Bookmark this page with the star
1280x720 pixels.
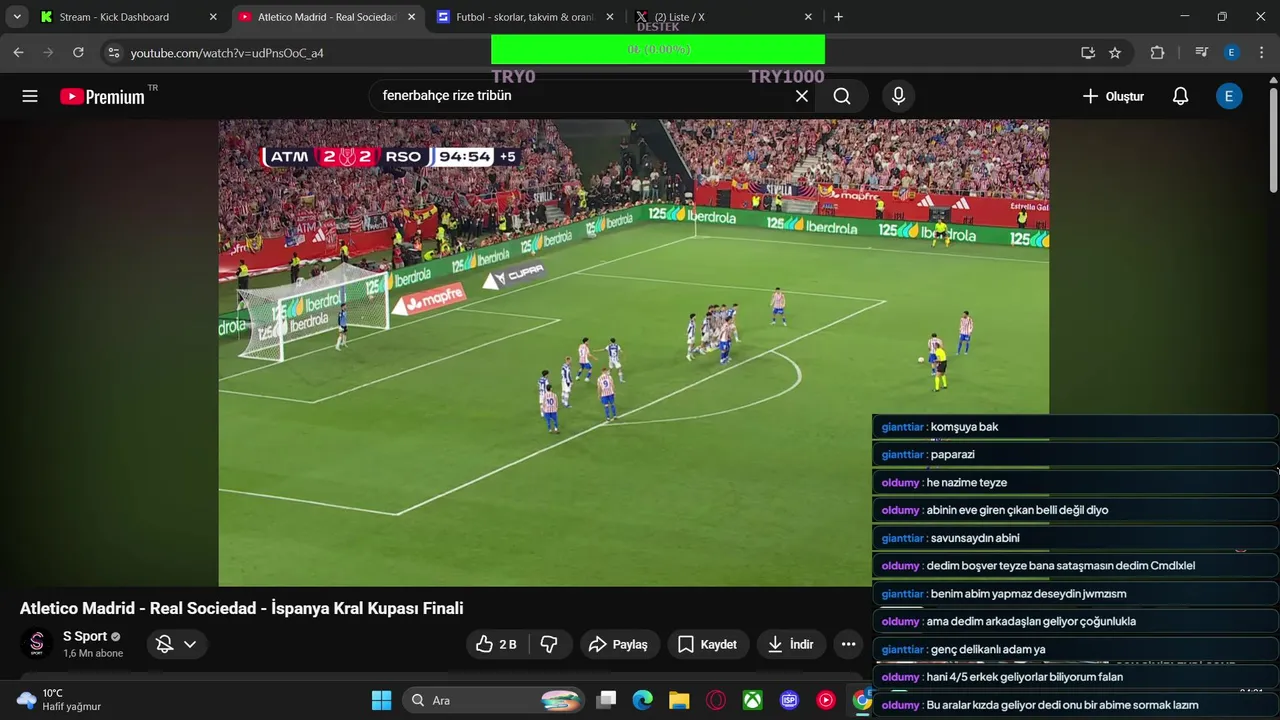pos(1115,52)
